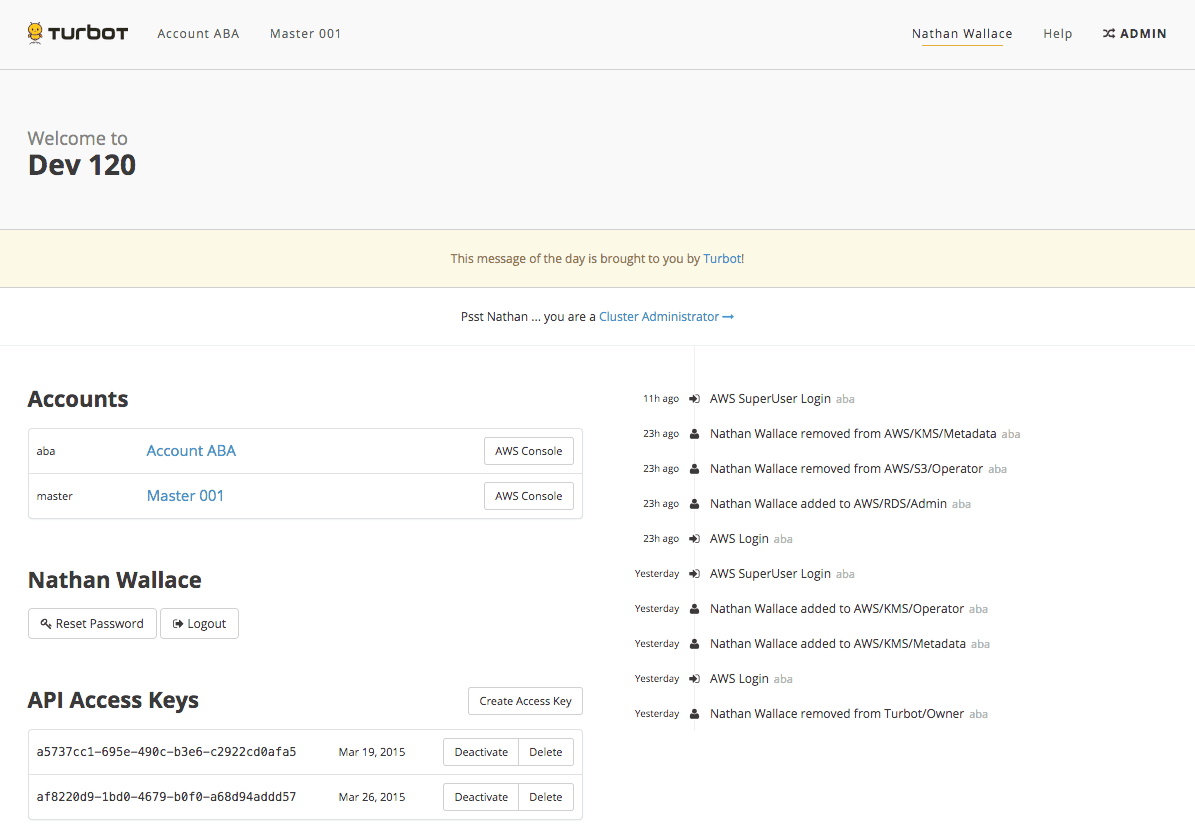Click login icon of Yesterday AWS Login

pyautogui.click(x=694, y=679)
